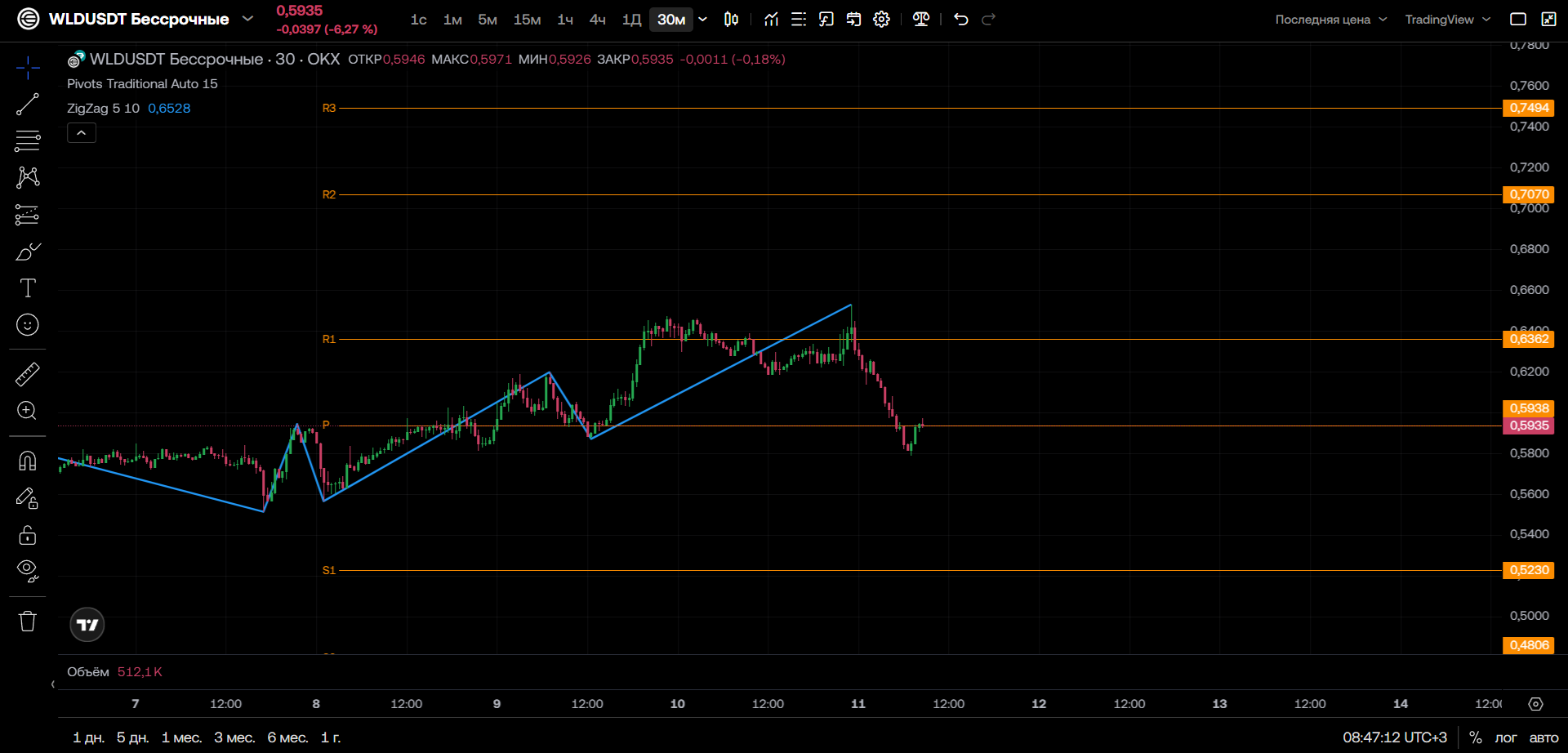The width and height of the screenshot is (1568, 753).
Task: Remove drawings with trash icon
Action: 28,622
